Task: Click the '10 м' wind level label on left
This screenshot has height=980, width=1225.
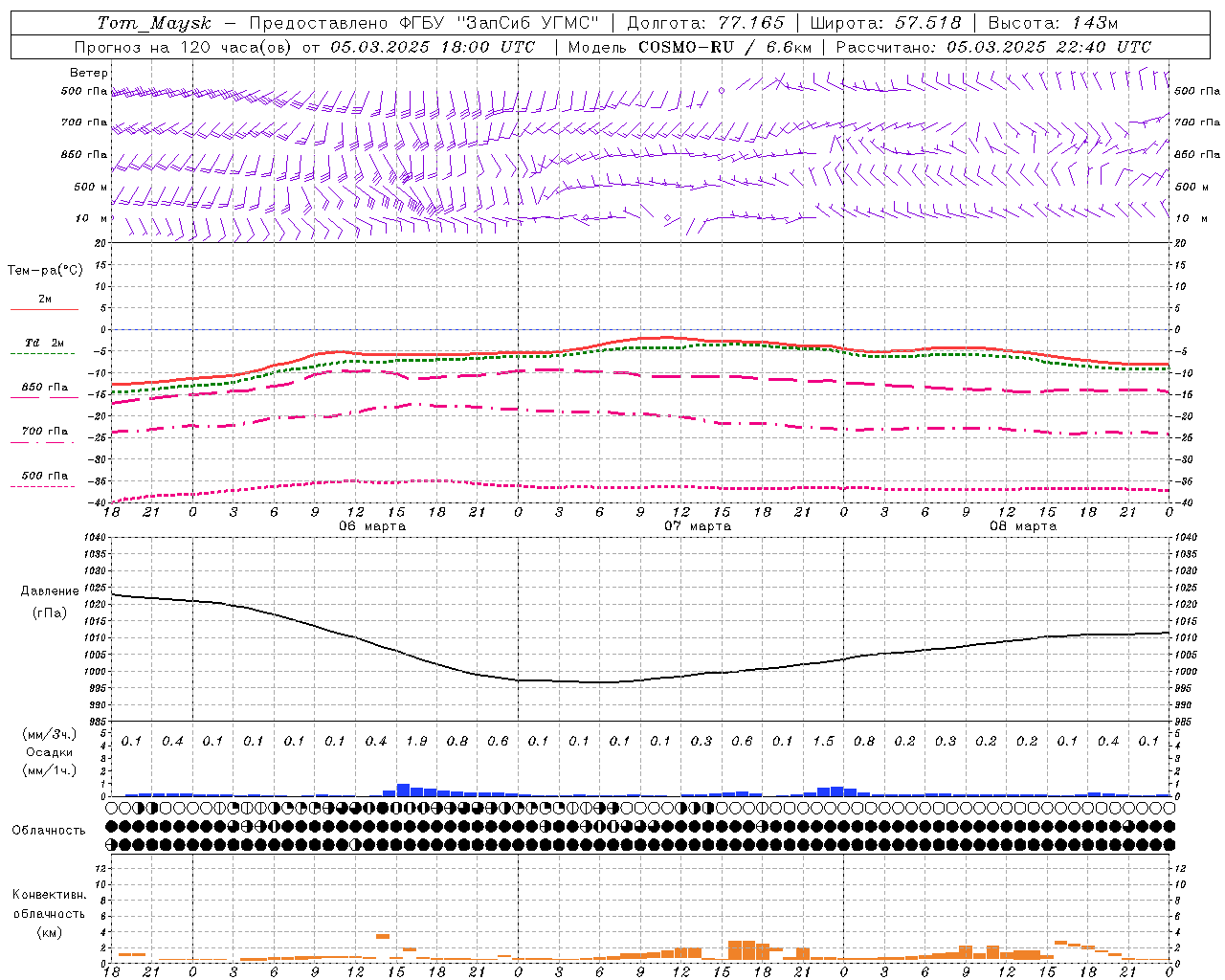Action: (92, 219)
